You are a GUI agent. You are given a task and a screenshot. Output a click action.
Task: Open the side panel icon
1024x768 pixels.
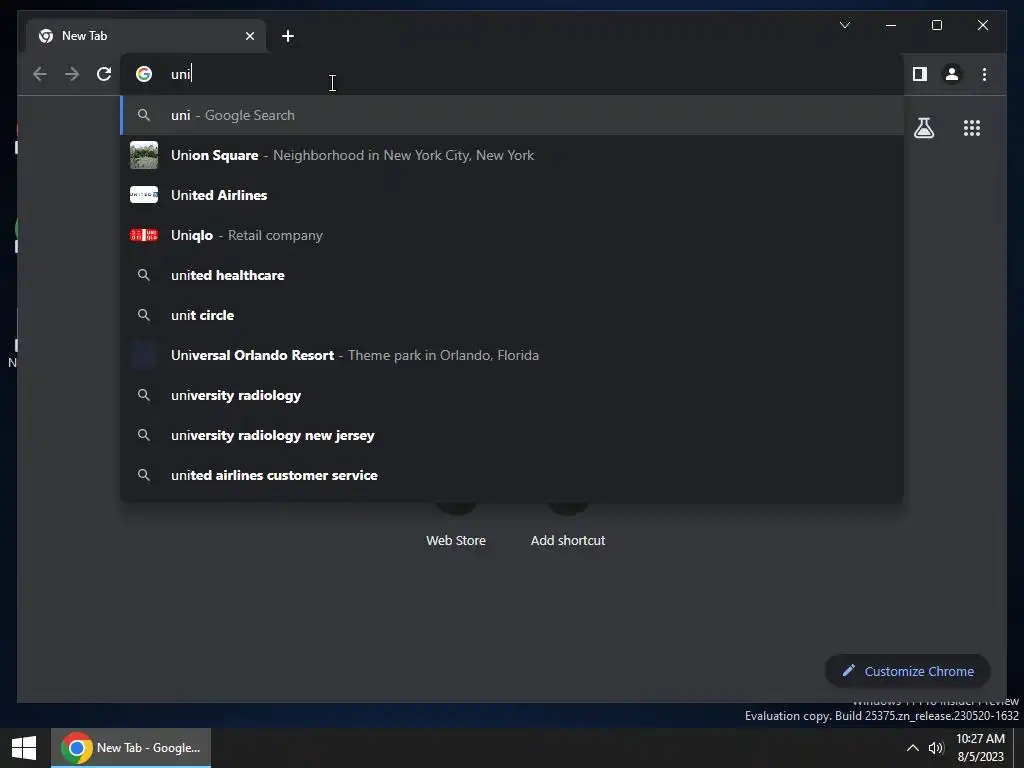tap(920, 74)
